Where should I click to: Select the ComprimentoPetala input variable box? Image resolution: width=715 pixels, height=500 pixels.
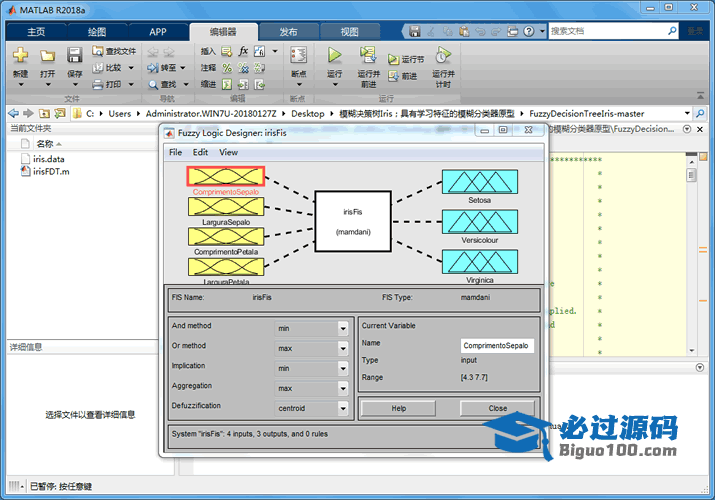[x=226, y=237]
